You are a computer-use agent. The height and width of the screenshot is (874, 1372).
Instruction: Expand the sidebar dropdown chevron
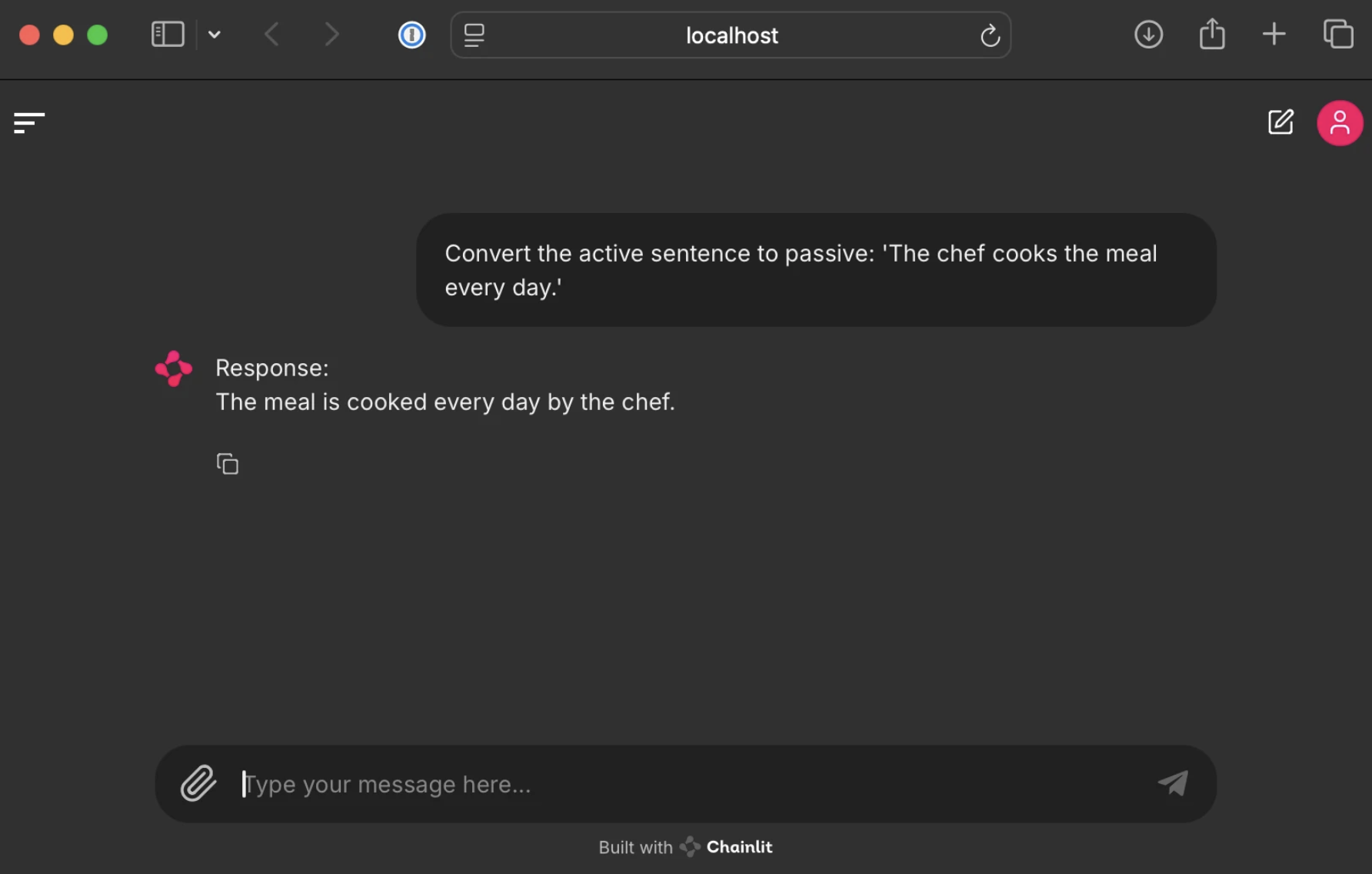click(215, 35)
